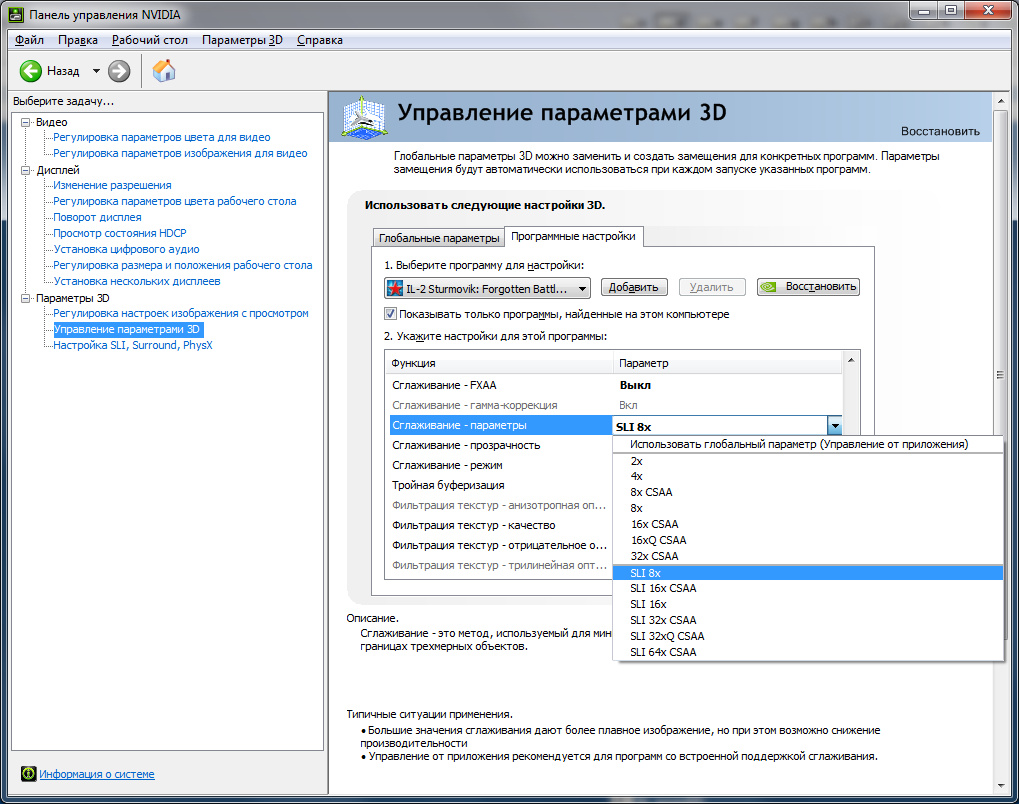
Task: Choose 8x CSAA option
Action: 808,492
